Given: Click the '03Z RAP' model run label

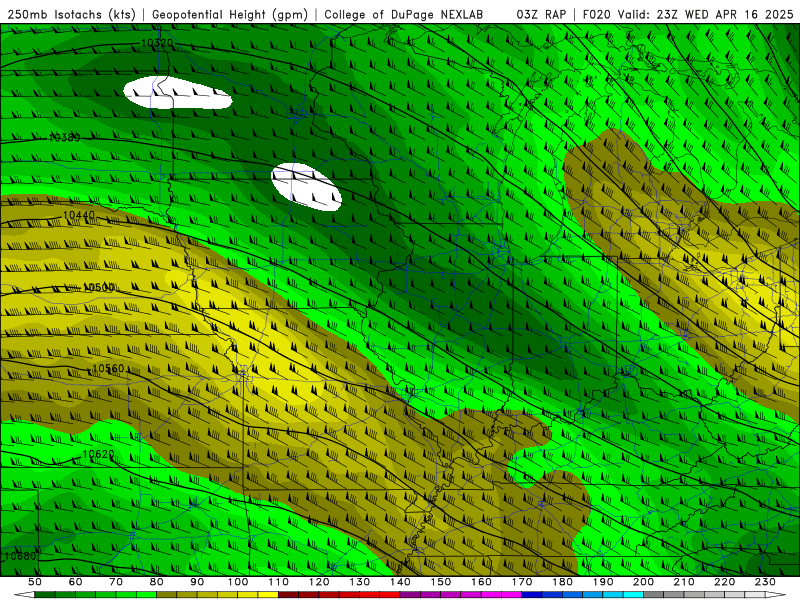Looking at the screenshot, I should click(x=540, y=14).
